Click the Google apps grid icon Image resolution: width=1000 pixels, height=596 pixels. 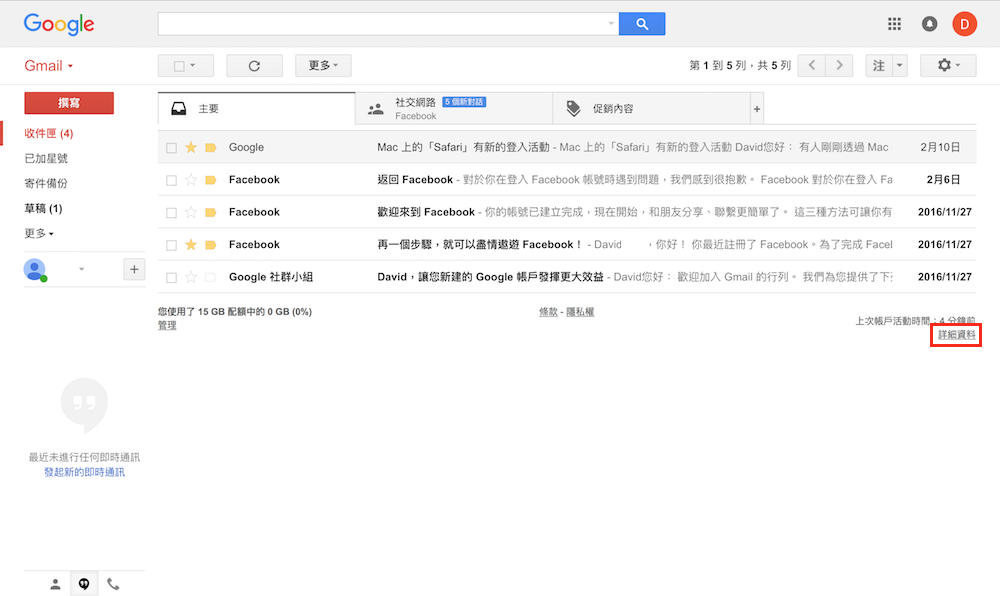pyautogui.click(x=894, y=24)
